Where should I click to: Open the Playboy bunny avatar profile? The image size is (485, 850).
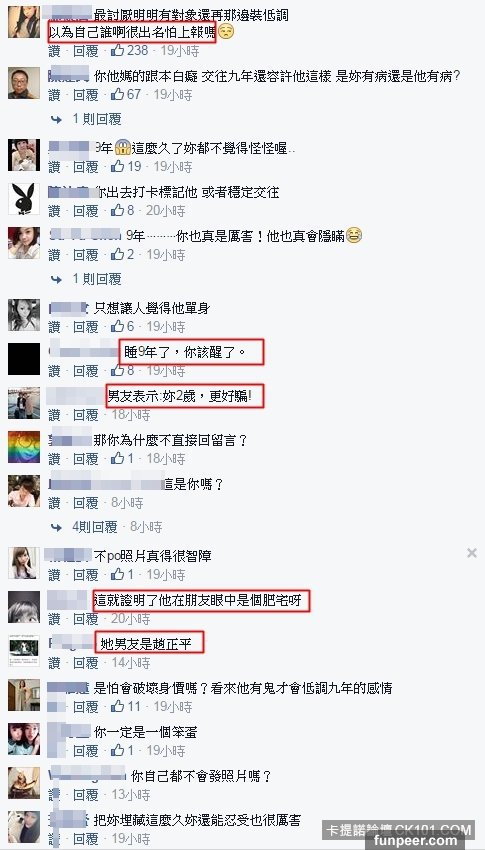point(24,199)
